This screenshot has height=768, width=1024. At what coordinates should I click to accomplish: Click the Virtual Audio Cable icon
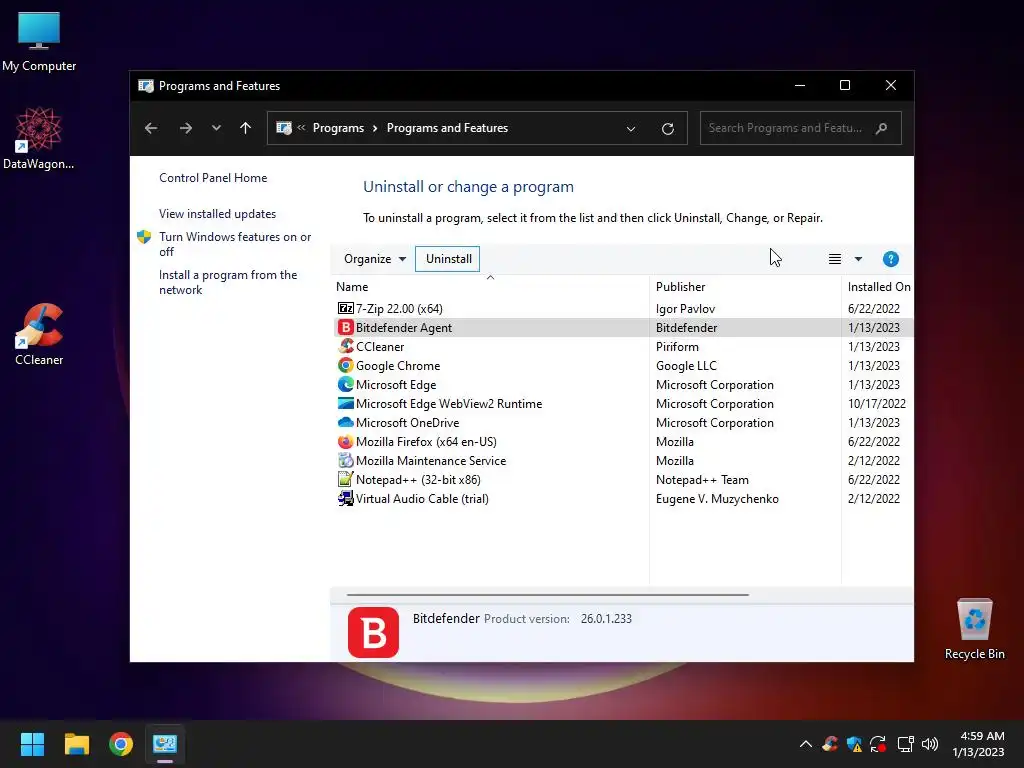[x=345, y=498]
